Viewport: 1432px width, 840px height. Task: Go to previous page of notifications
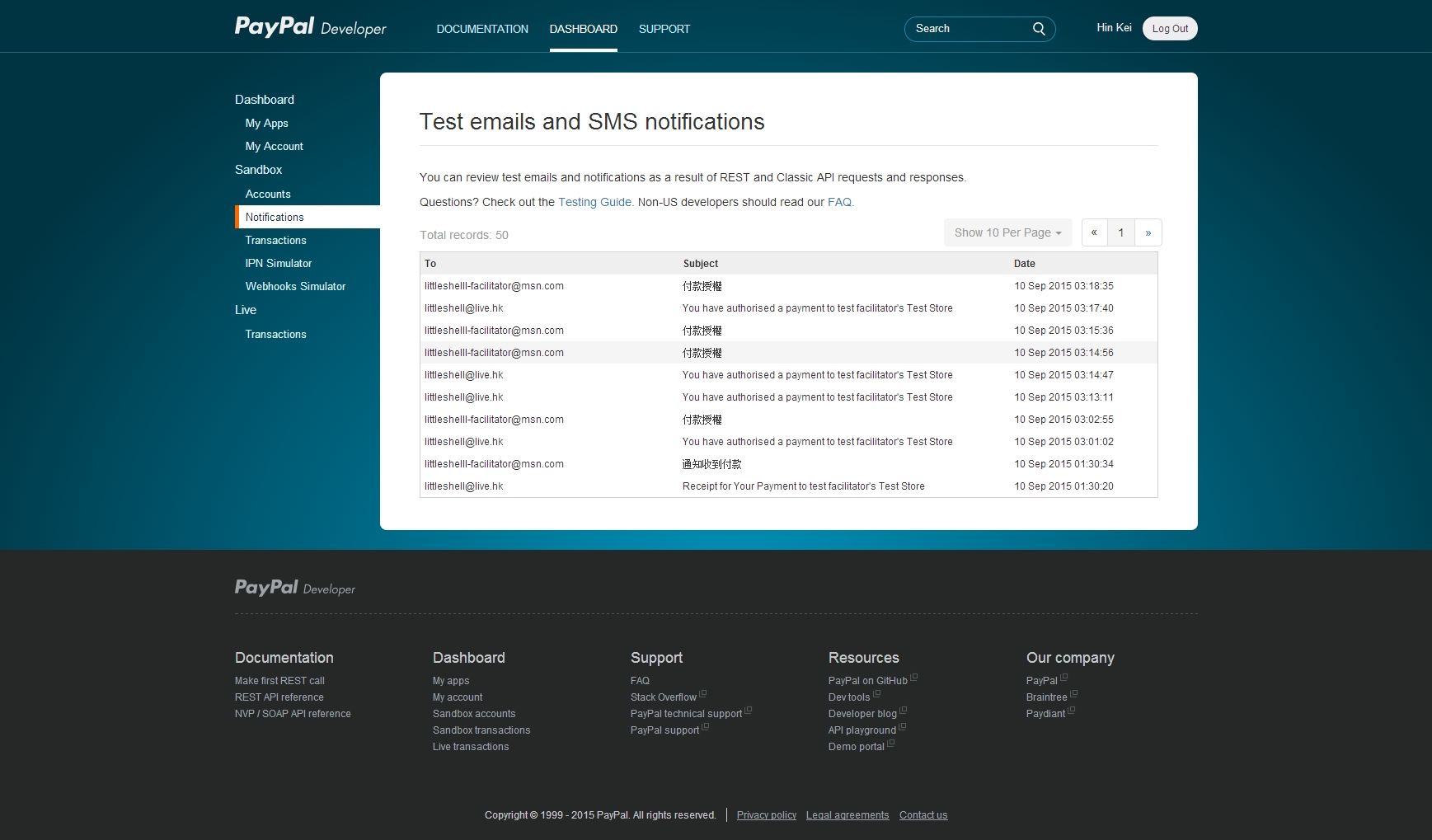pyautogui.click(x=1094, y=232)
